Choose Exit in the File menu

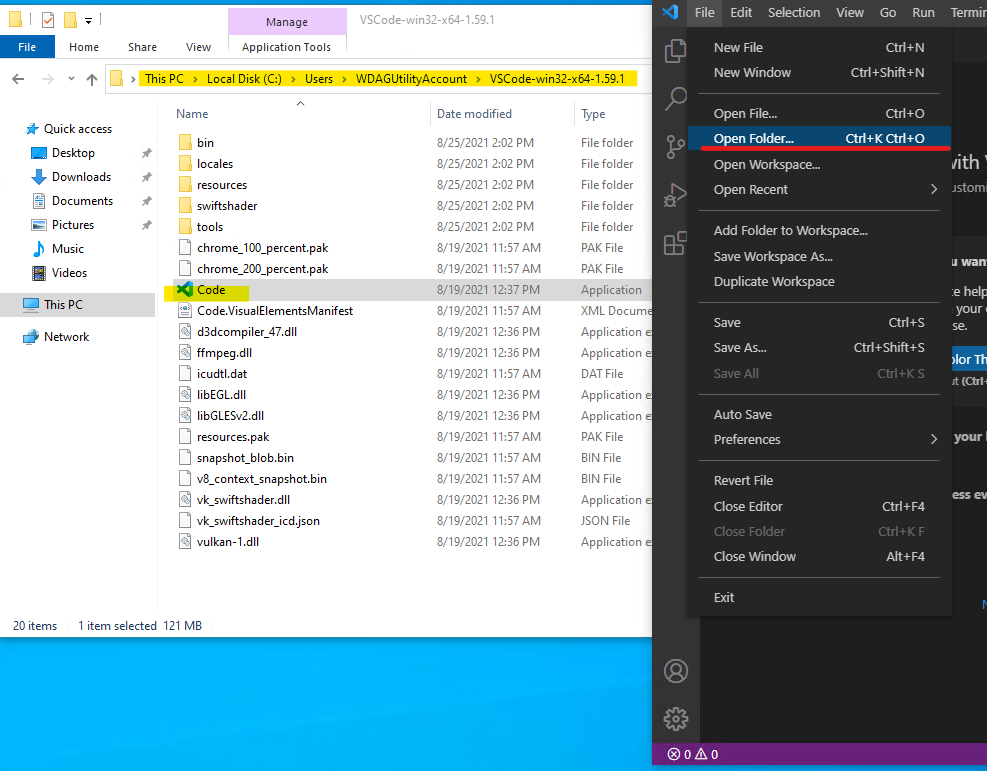(819, 597)
